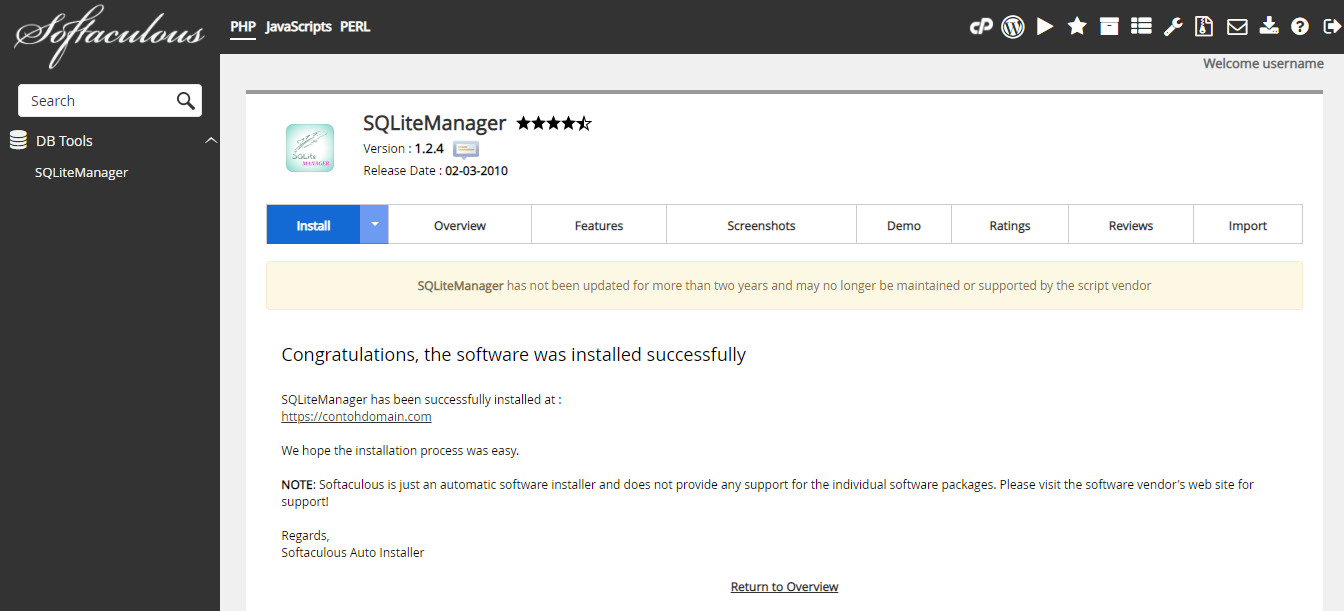Screen dimensions: 1344x611
Task: Open Email settings via the envelope icon
Action: pyautogui.click(x=1237, y=26)
